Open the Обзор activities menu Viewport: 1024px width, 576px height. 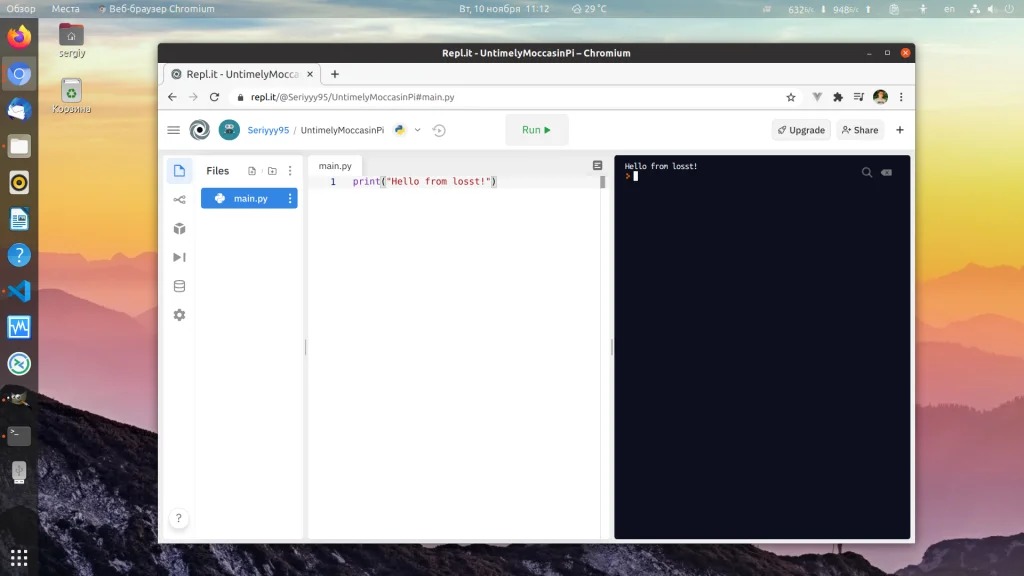click(21, 9)
